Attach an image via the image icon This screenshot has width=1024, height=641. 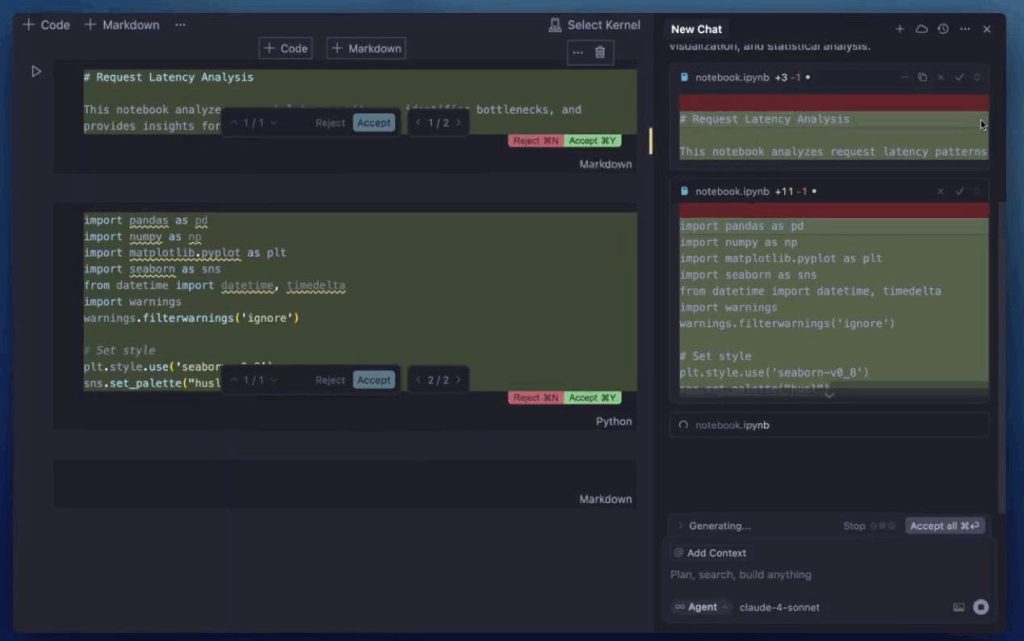point(959,607)
